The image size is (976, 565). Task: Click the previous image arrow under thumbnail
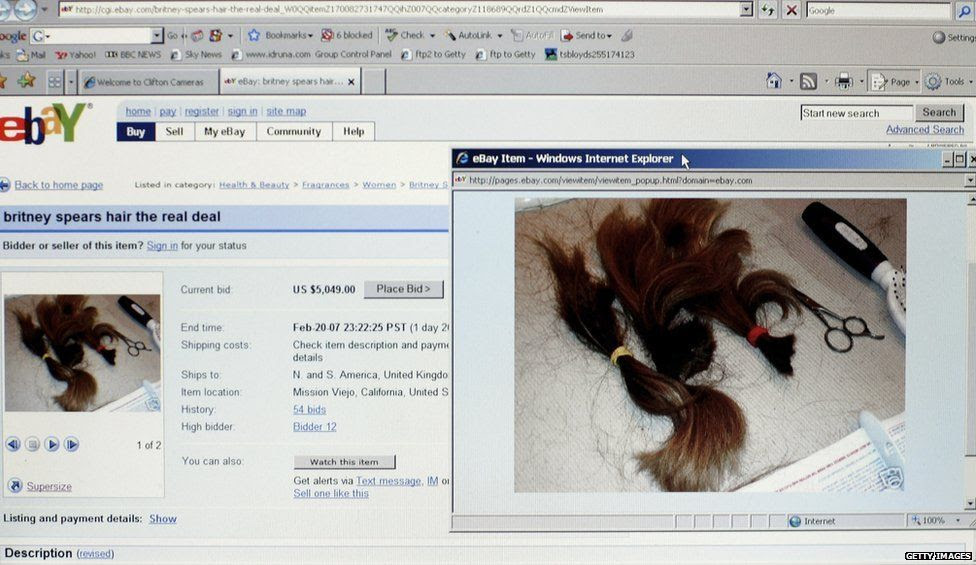pos(13,444)
